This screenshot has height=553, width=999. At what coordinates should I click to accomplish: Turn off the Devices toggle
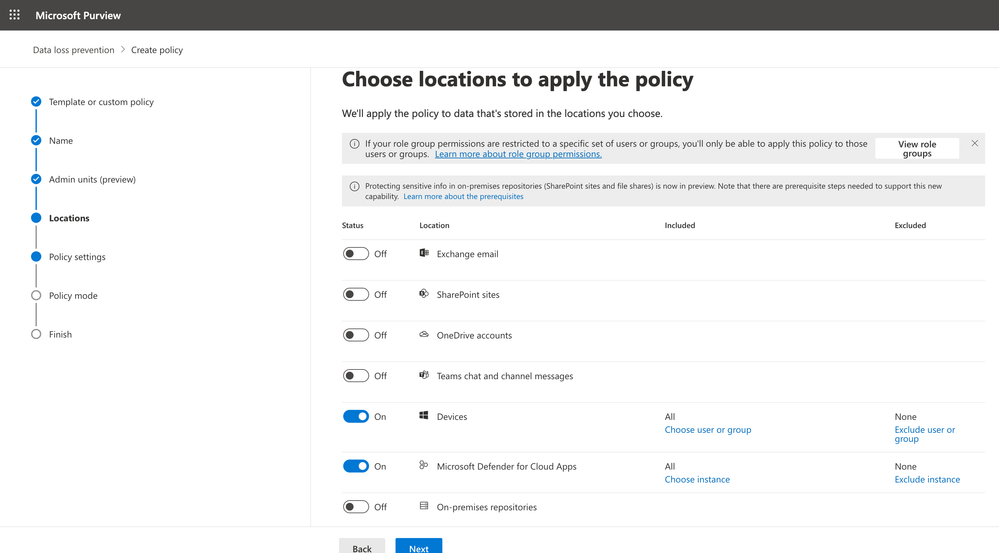pos(356,417)
